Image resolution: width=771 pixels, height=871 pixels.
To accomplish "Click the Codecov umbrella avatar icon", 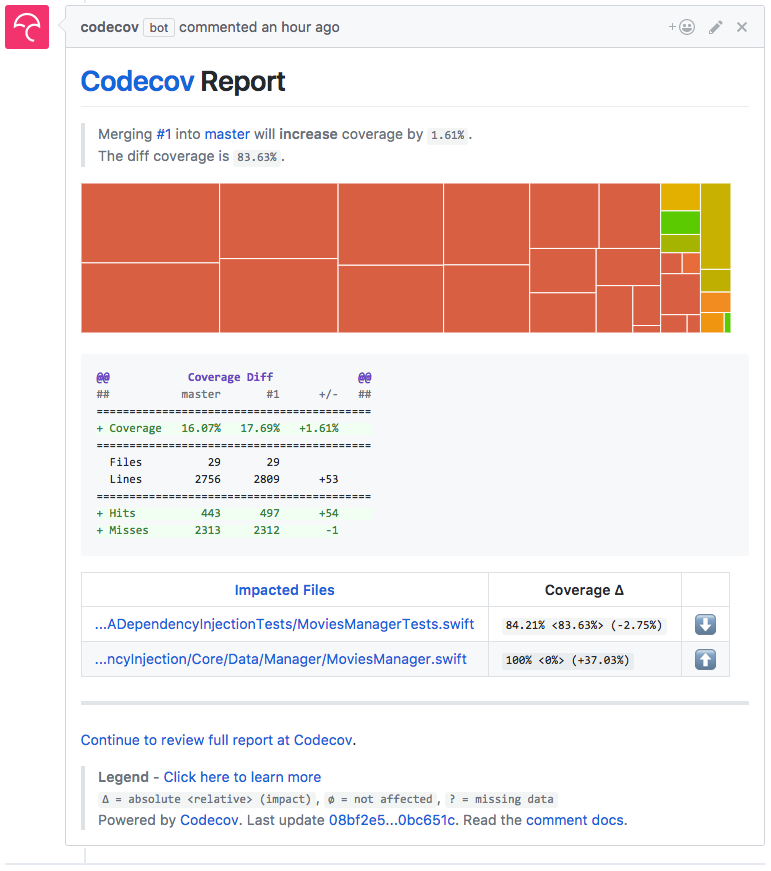I will (27, 27).
